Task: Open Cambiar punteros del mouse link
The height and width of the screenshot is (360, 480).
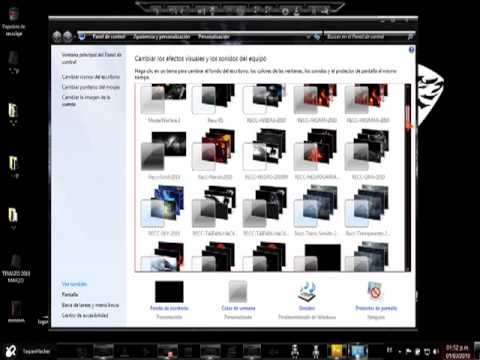Action: pos(91,87)
